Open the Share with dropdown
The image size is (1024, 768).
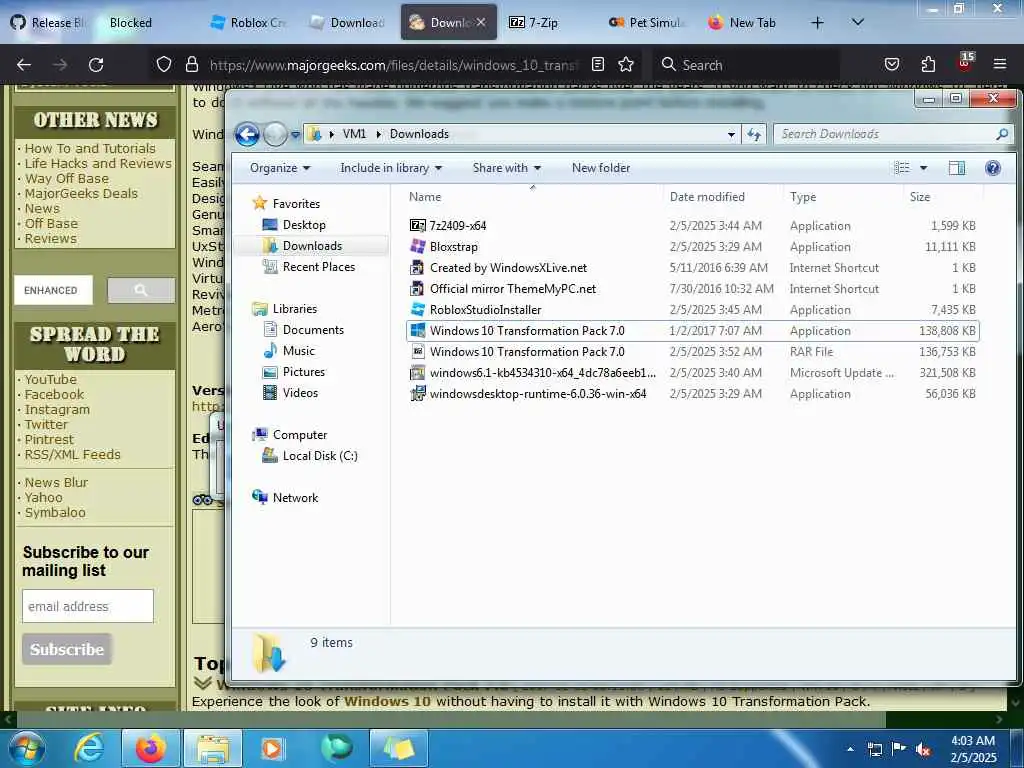pos(507,168)
